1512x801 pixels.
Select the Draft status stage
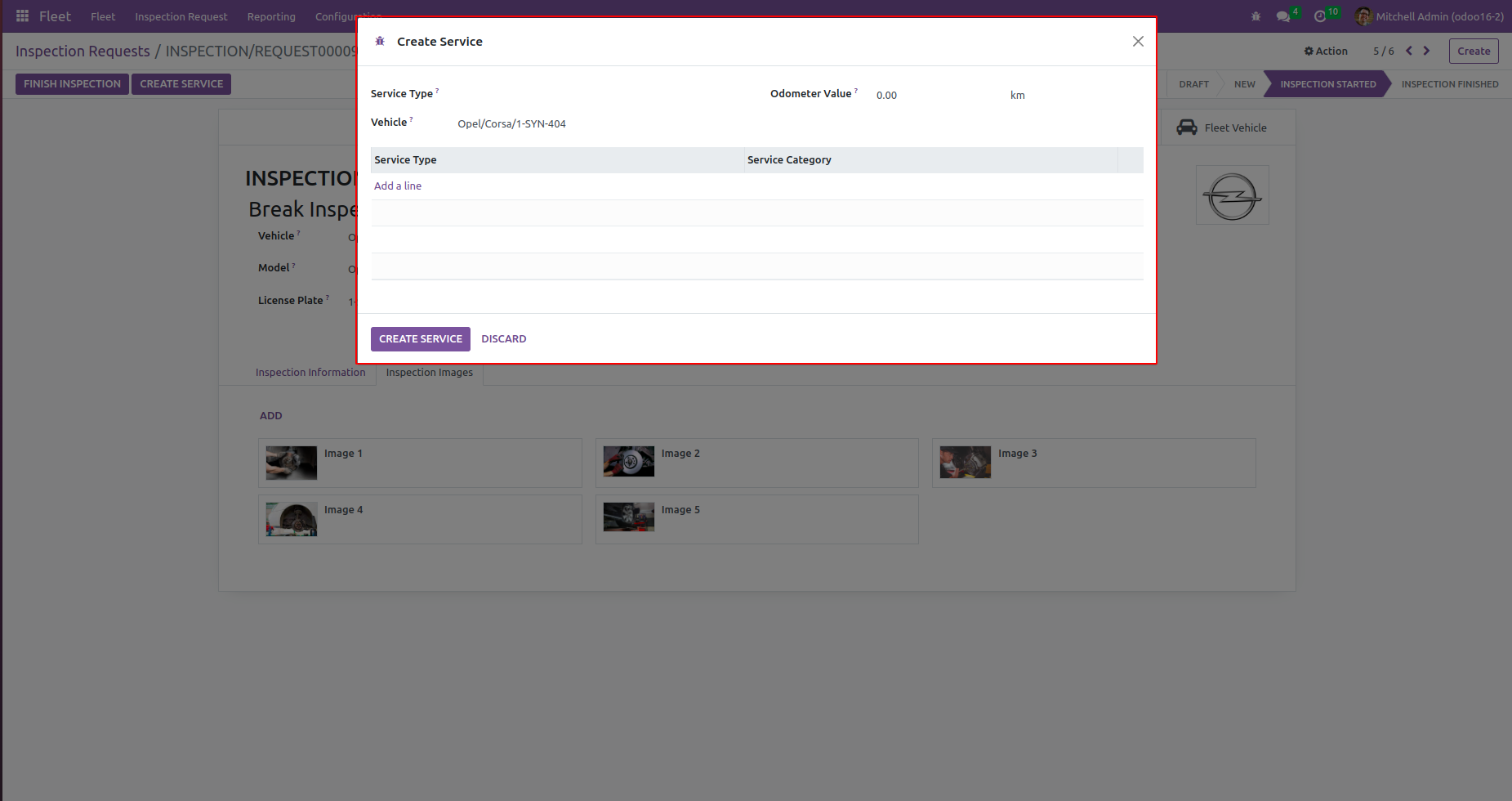click(x=1193, y=84)
